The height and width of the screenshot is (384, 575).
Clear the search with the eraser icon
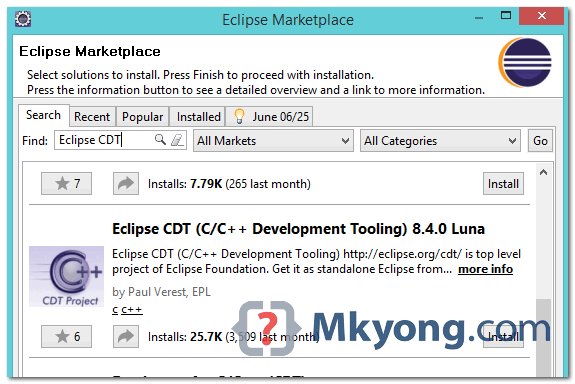point(177,140)
